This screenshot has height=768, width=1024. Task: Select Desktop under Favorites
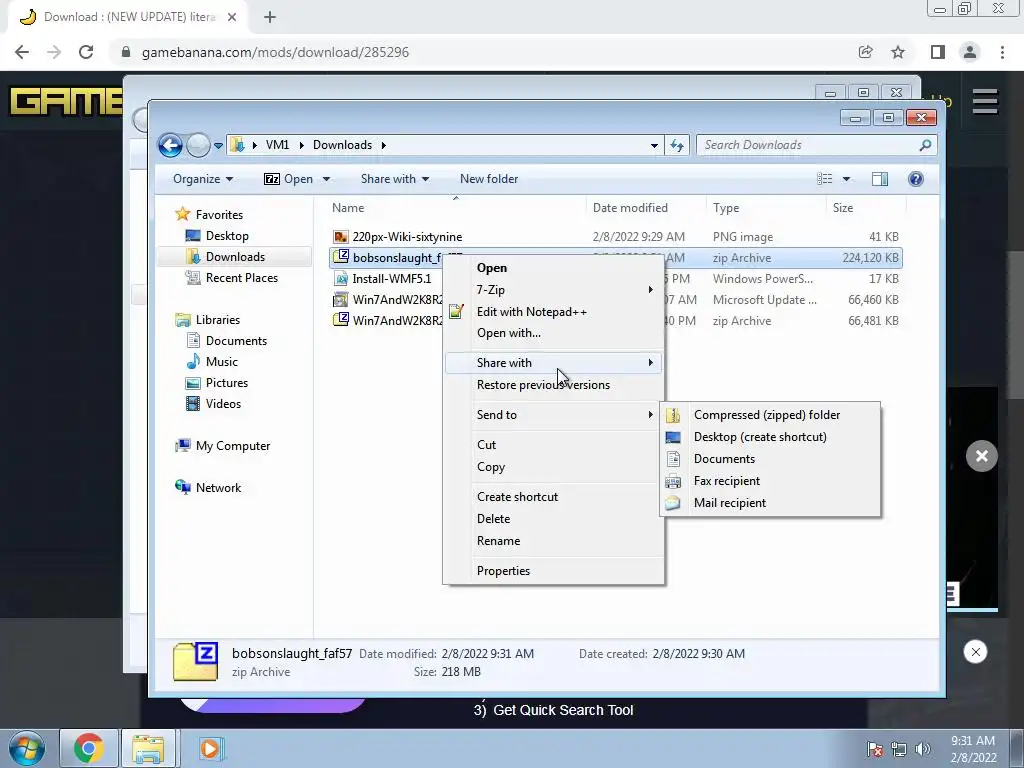(x=217, y=236)
